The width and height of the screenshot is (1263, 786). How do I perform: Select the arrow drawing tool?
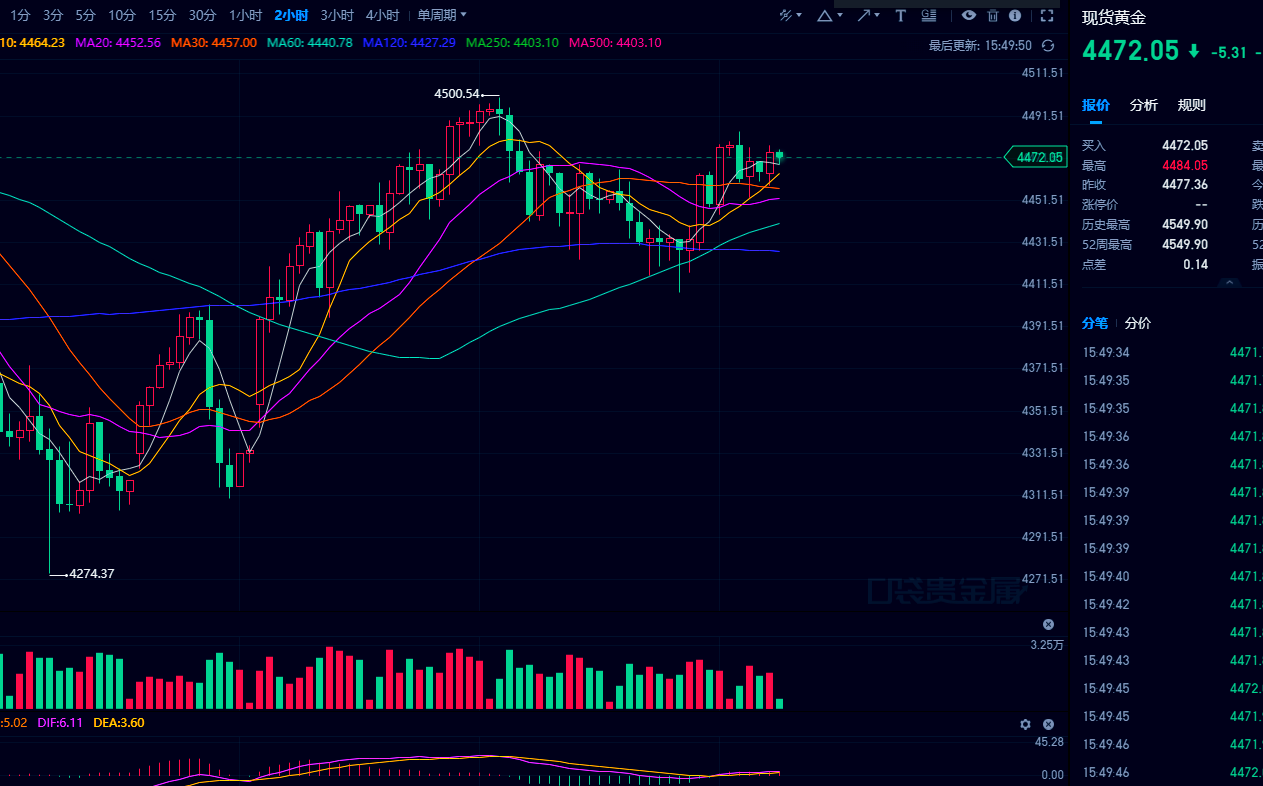862,15
